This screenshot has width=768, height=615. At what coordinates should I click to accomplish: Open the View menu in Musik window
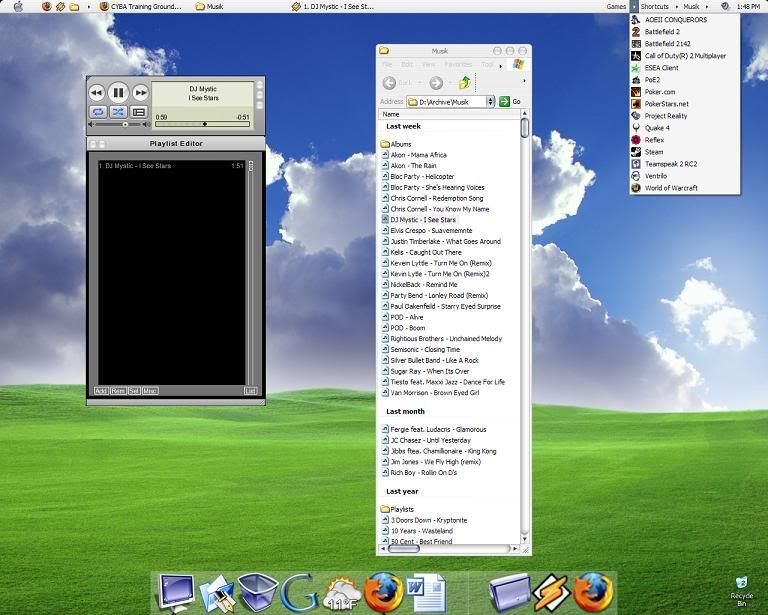pyautogui.click(x=428, y=65)
